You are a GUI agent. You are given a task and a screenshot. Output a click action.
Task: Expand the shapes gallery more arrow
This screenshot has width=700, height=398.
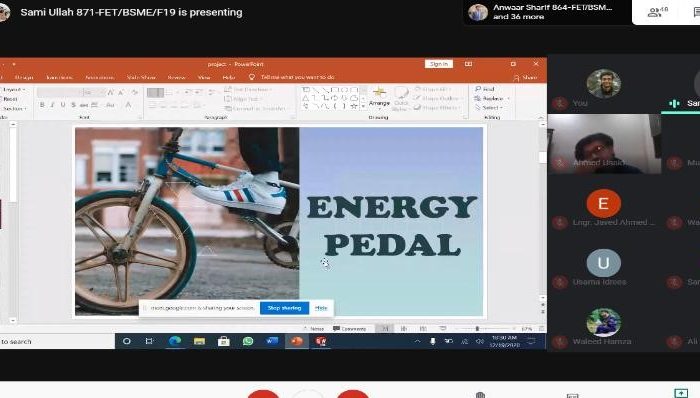click(x=363, y=106)
